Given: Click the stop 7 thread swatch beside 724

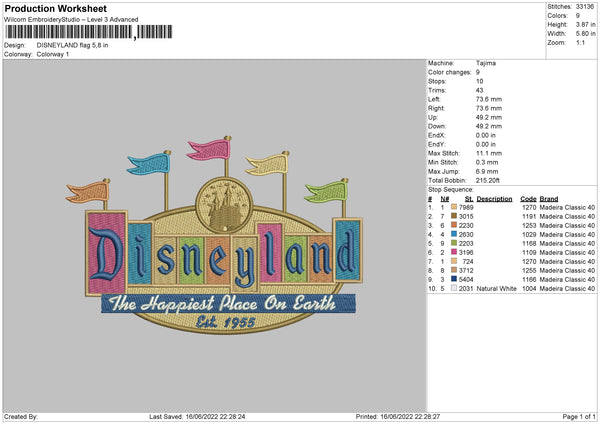Looking at the screenshot, I should coord(454,261).
